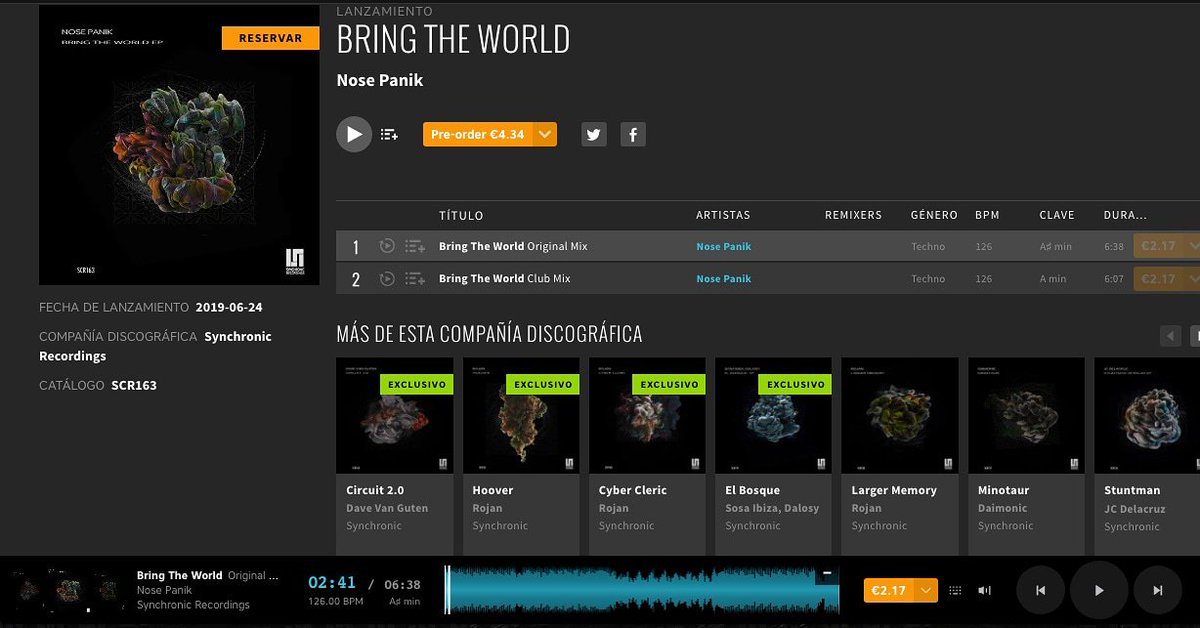Click Dave Van Guten artist name
Screen dimensions: 1200x628
tap(387, 508)
